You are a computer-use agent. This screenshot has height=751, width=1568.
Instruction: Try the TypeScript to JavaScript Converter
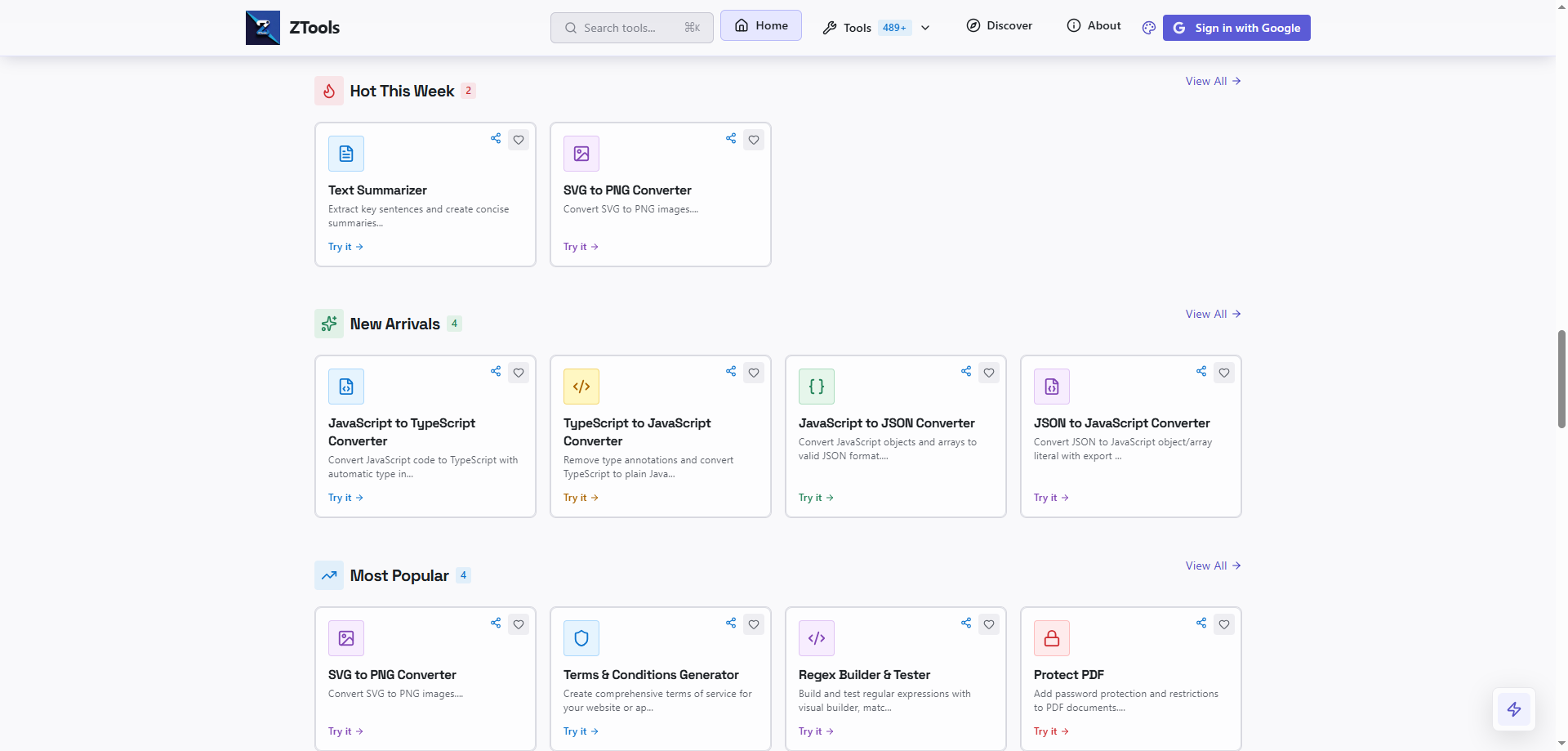(x=581, y=498)
